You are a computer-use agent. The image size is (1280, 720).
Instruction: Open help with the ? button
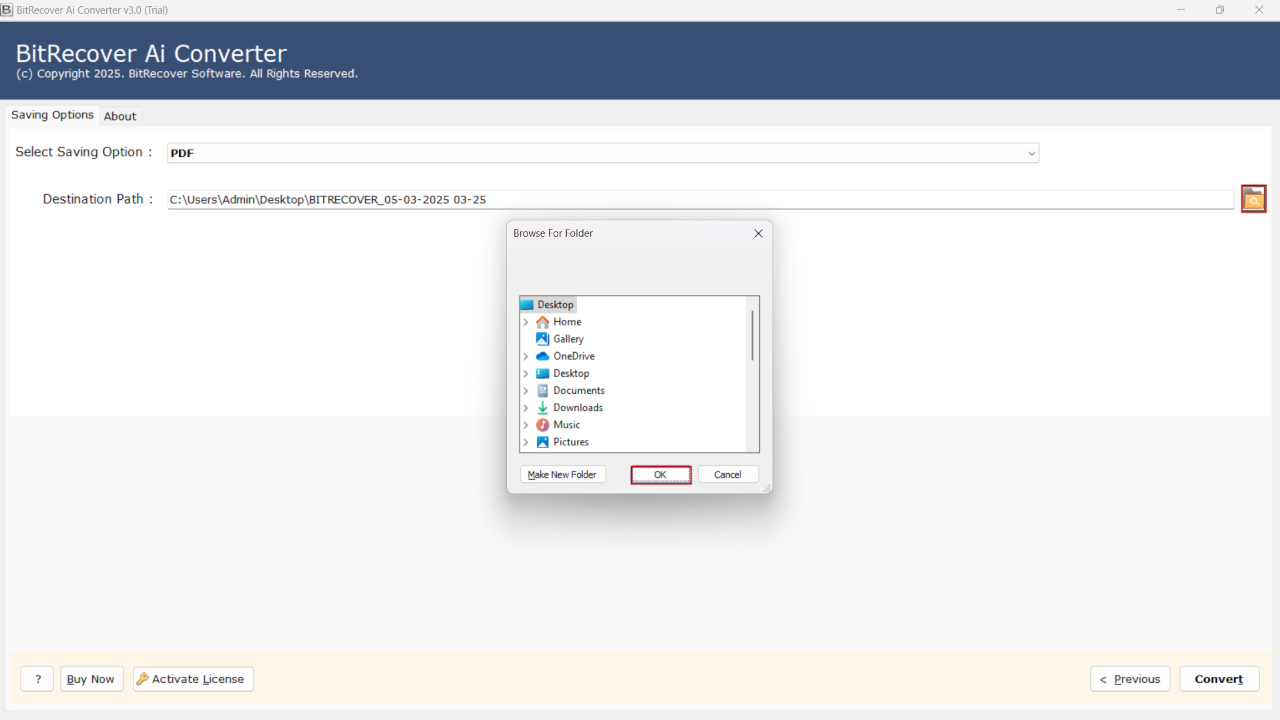pyautogui.click(x=37, y=679)
